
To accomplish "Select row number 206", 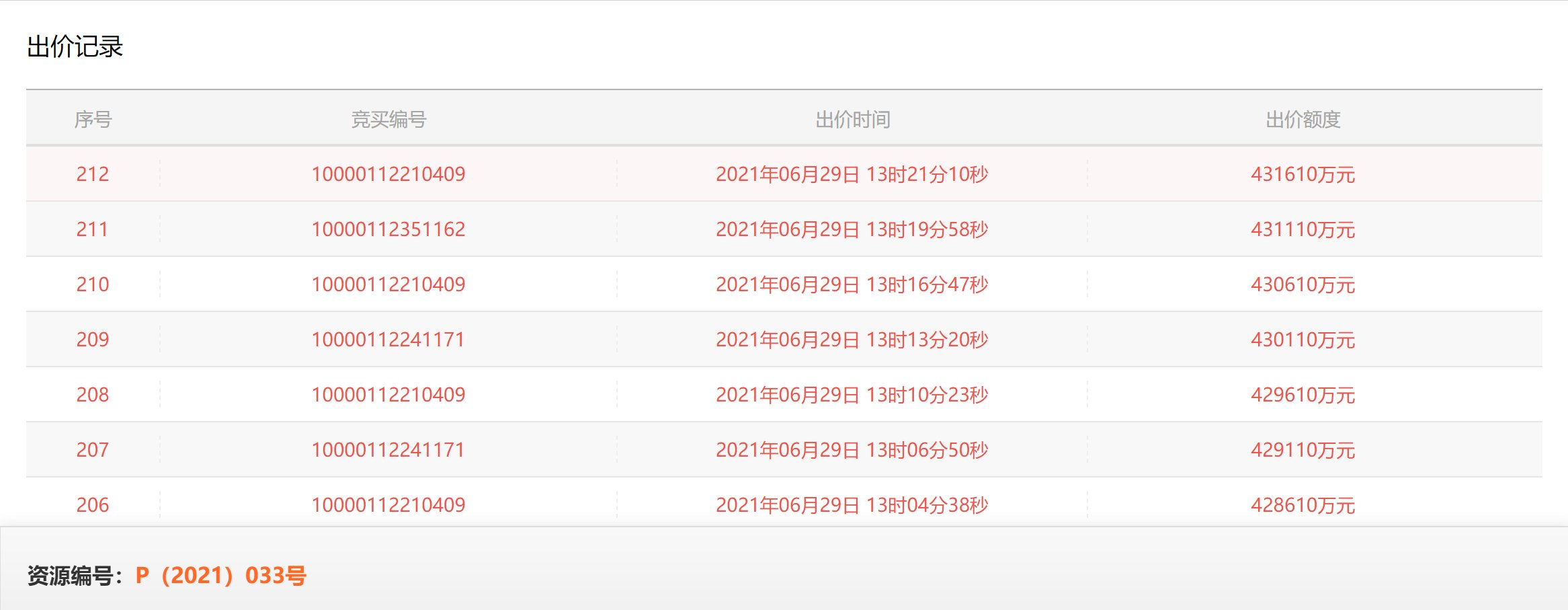I will (x=93, y=505).
